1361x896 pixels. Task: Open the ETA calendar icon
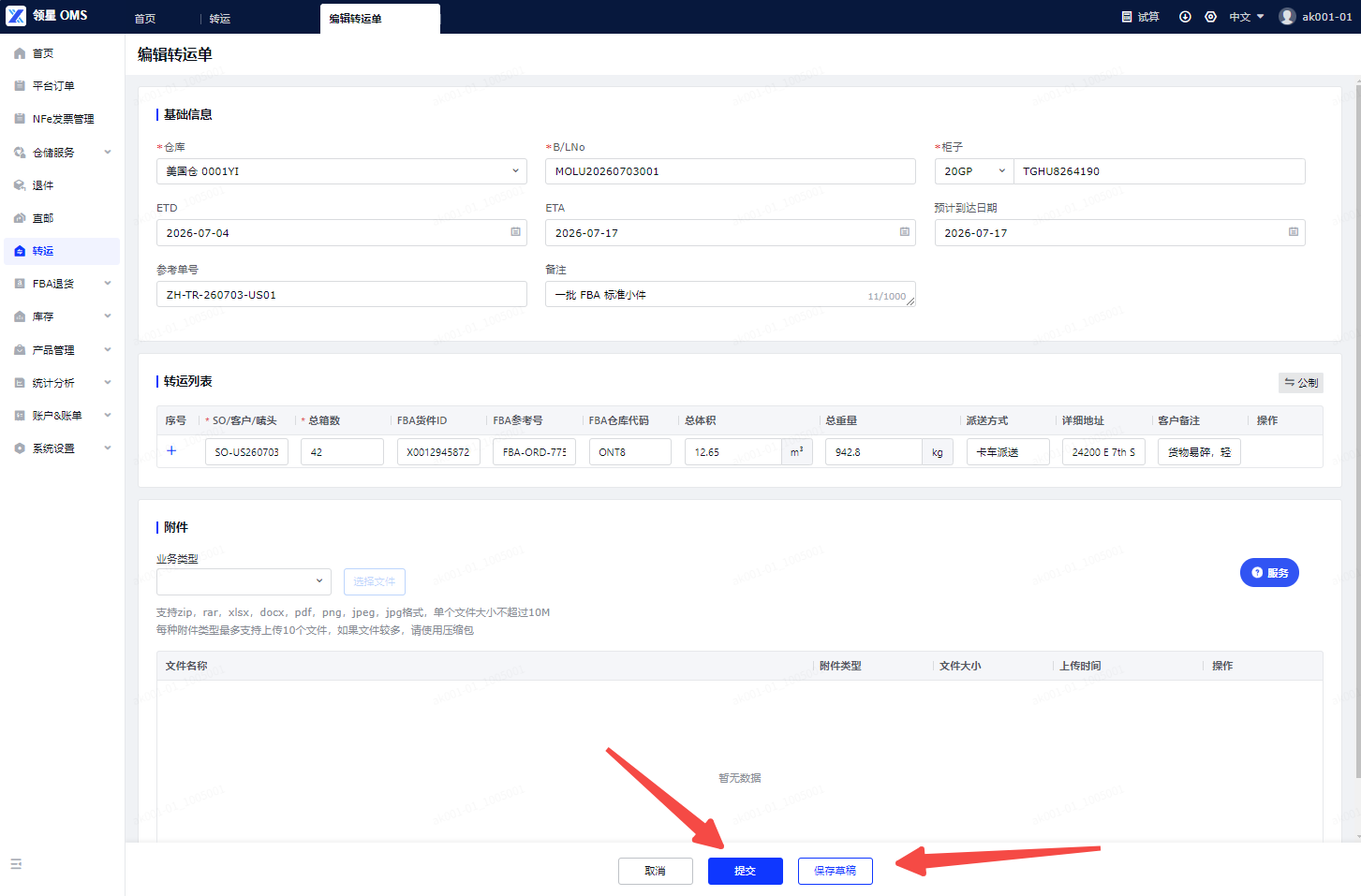(905, 232)
